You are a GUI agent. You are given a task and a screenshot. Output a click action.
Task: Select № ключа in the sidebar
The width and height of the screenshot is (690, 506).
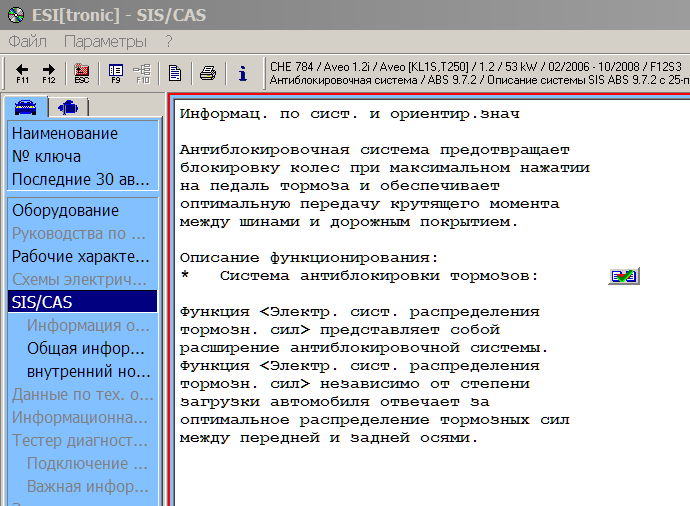[83, 156]
